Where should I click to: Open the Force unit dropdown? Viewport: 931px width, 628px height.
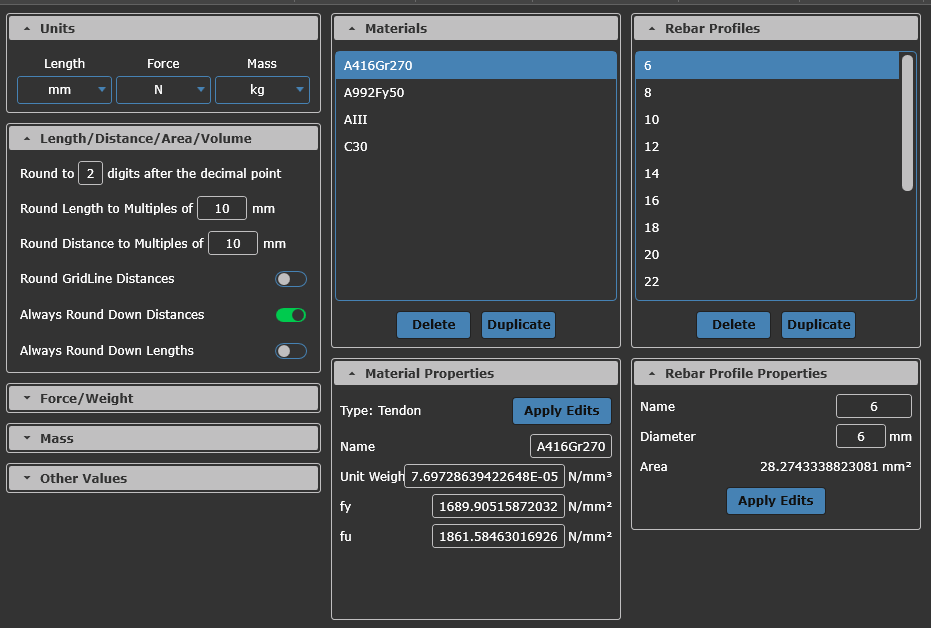point(163,91)
